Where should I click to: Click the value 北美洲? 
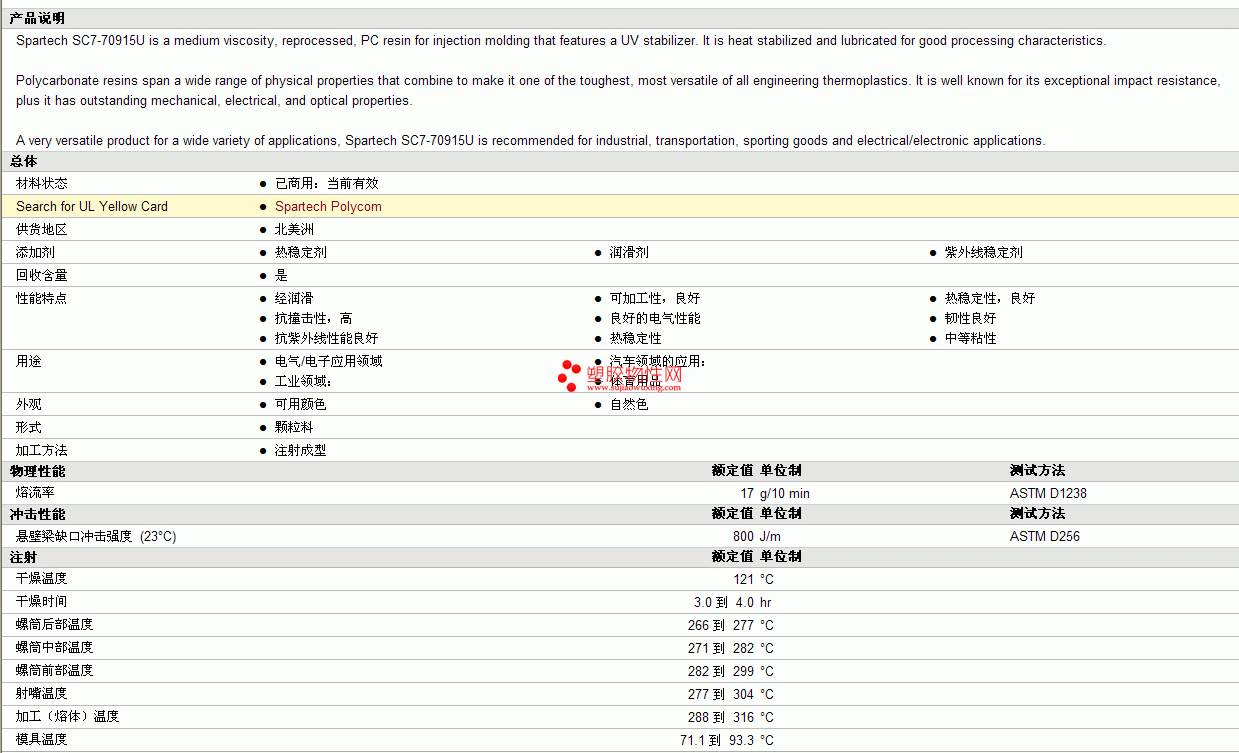(x=295, y=229)
